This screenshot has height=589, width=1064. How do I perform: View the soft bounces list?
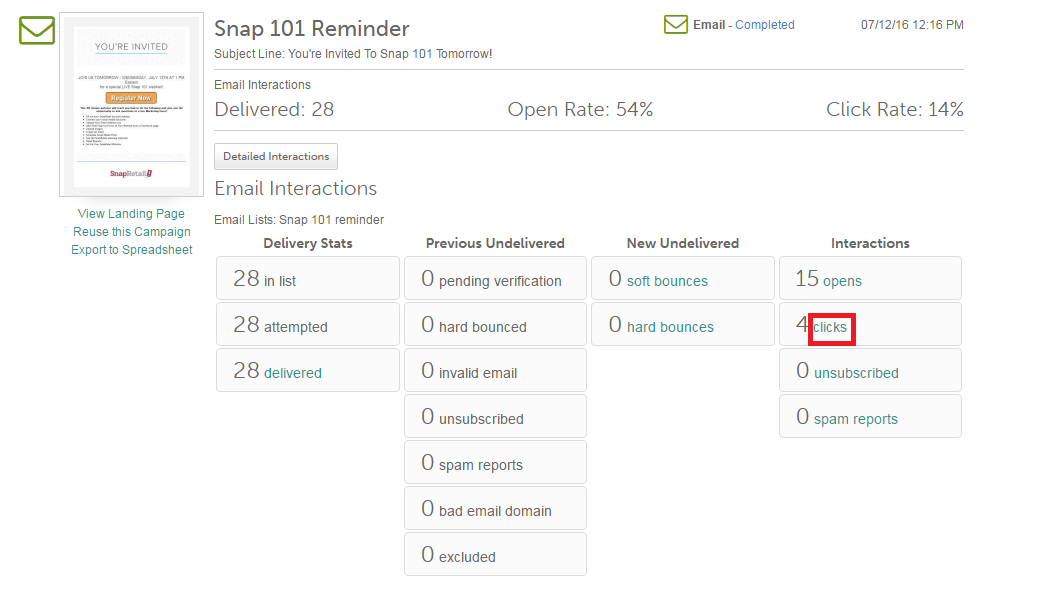pos(667,281)
